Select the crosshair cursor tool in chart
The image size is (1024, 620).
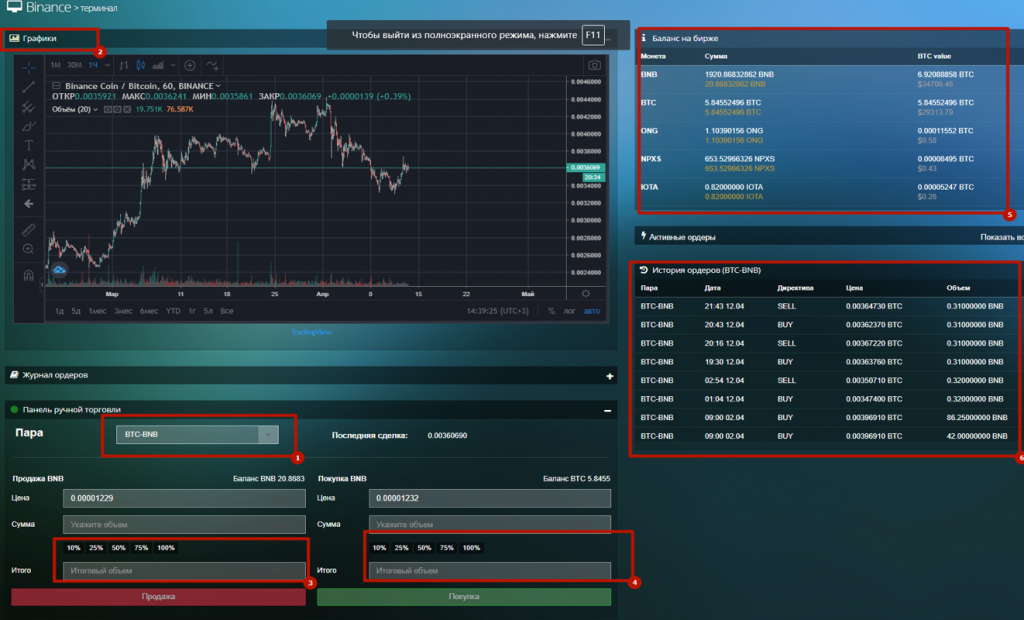29,67
